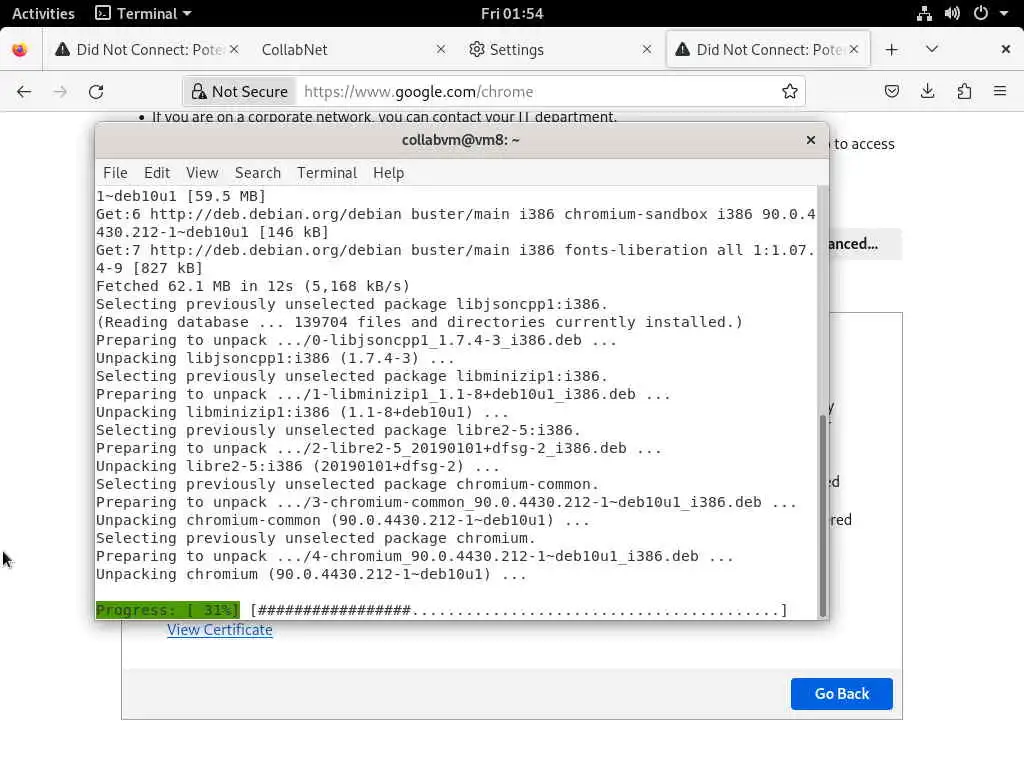Open the terminal File menu

click(115, 173)
